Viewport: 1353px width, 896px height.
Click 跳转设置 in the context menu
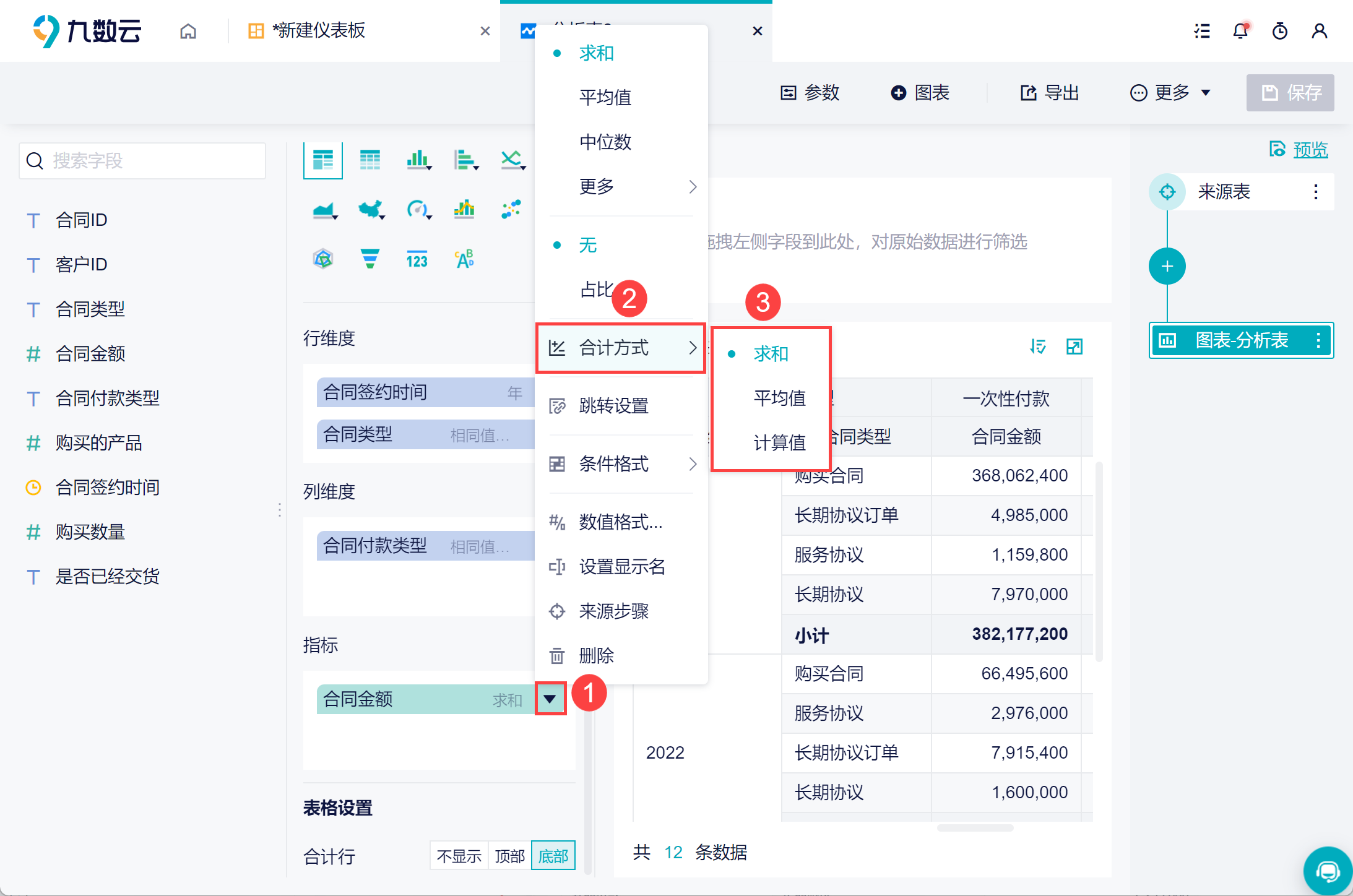[613, 406]
